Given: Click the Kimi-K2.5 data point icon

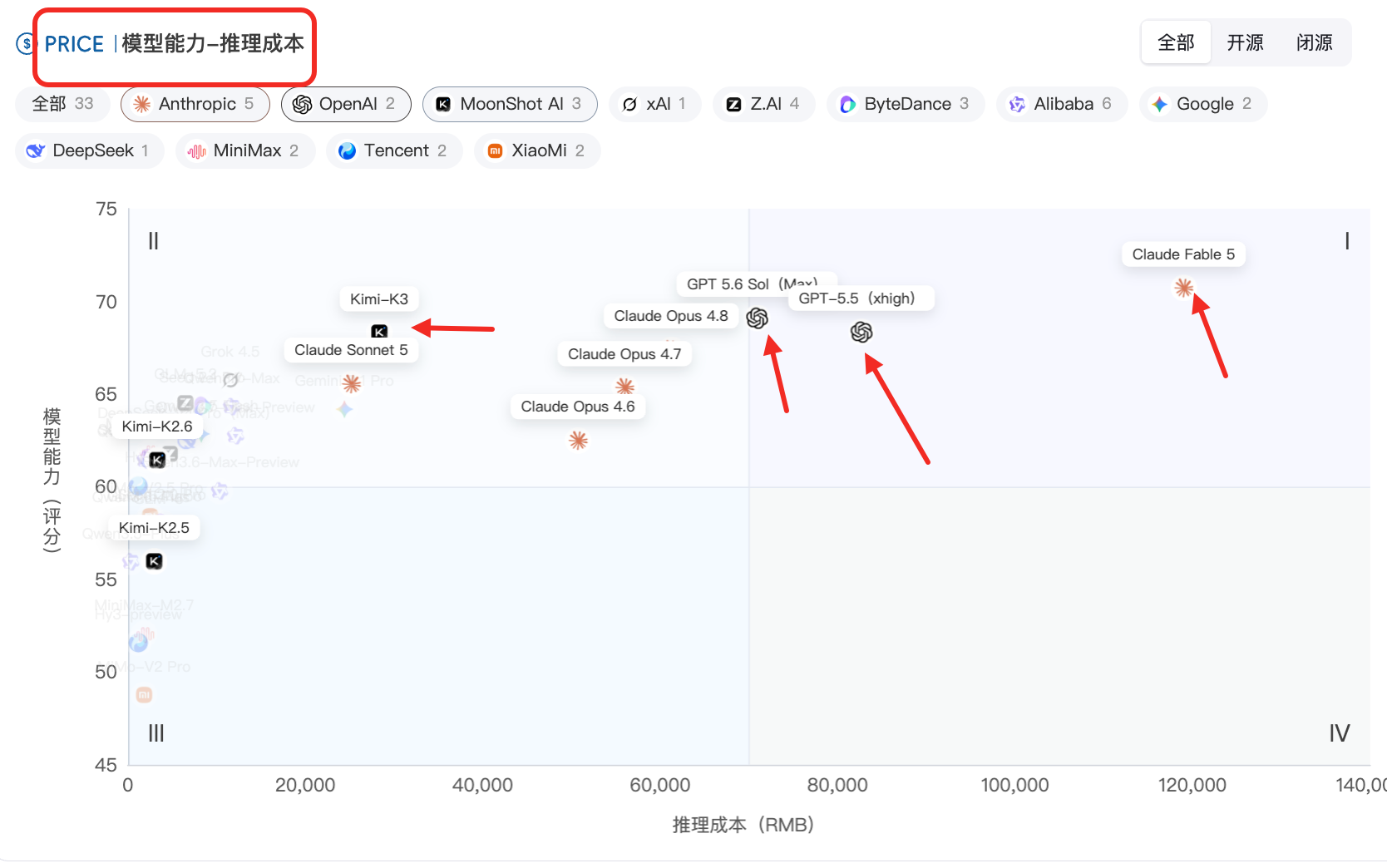Looking at the screenshot, I should (x=154, y=561).
